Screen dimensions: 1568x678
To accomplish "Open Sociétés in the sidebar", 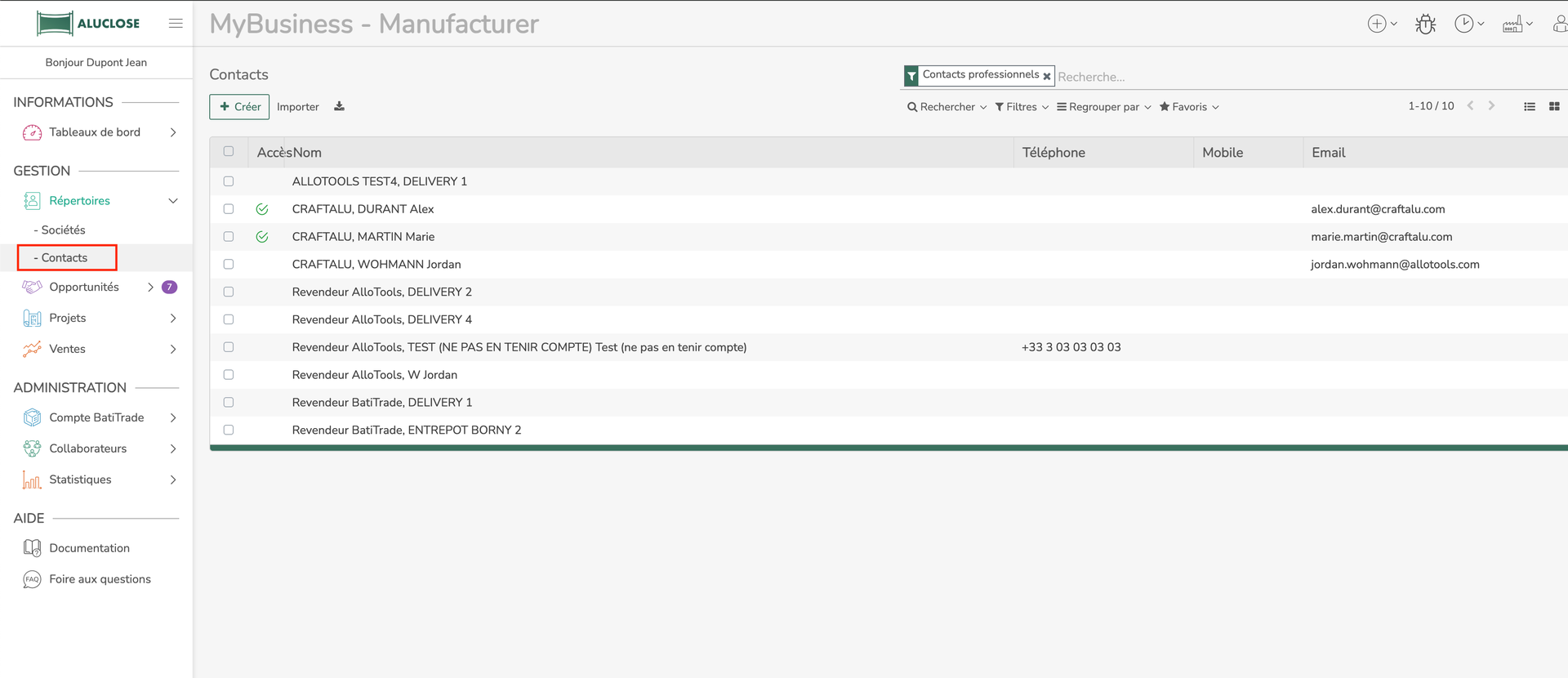I will pos(63,230).
